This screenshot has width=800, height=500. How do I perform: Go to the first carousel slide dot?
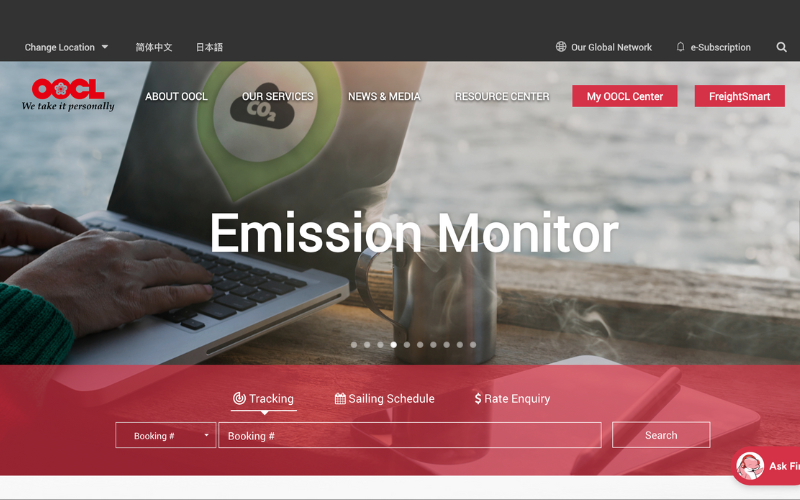point(354,345)
